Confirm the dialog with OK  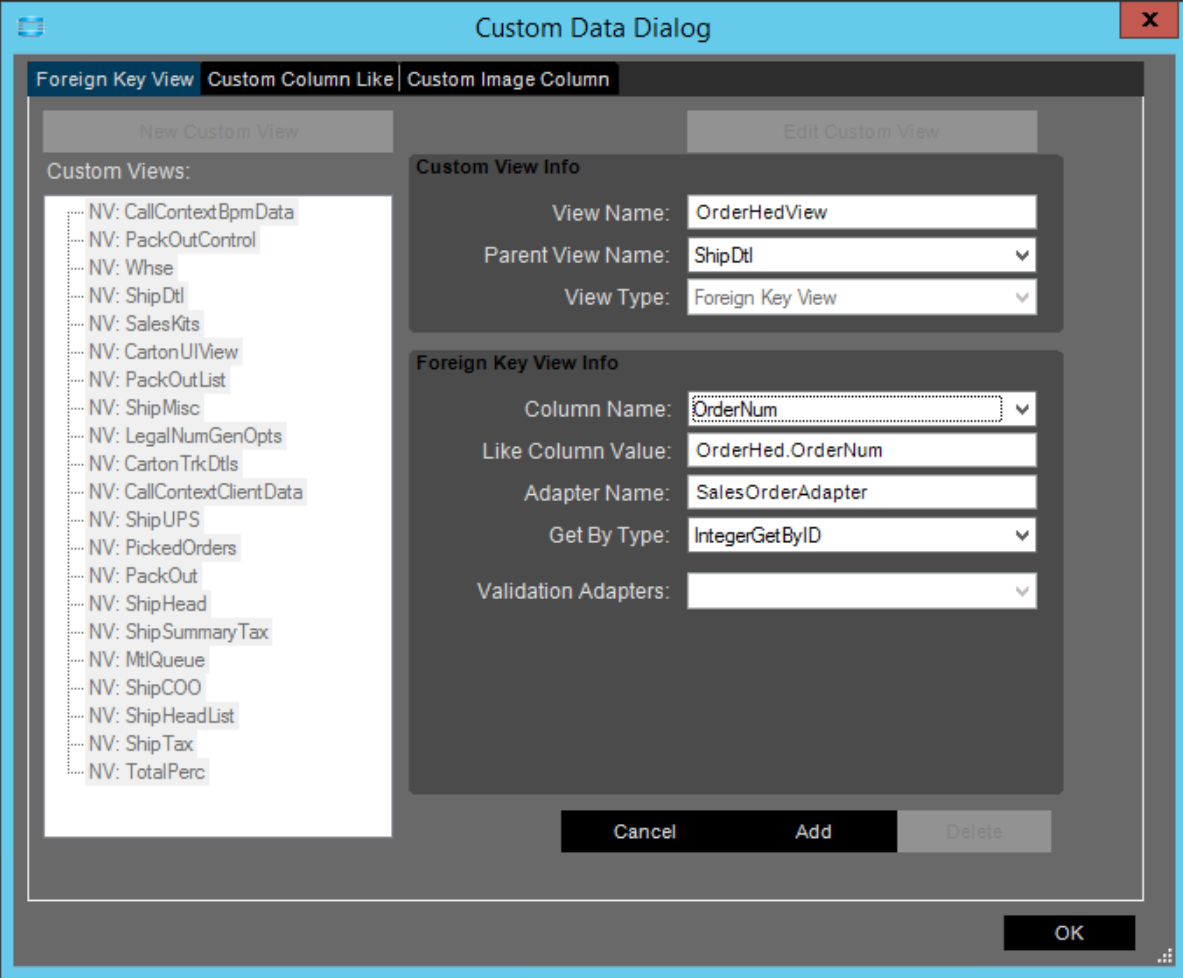coord(1068,933)
